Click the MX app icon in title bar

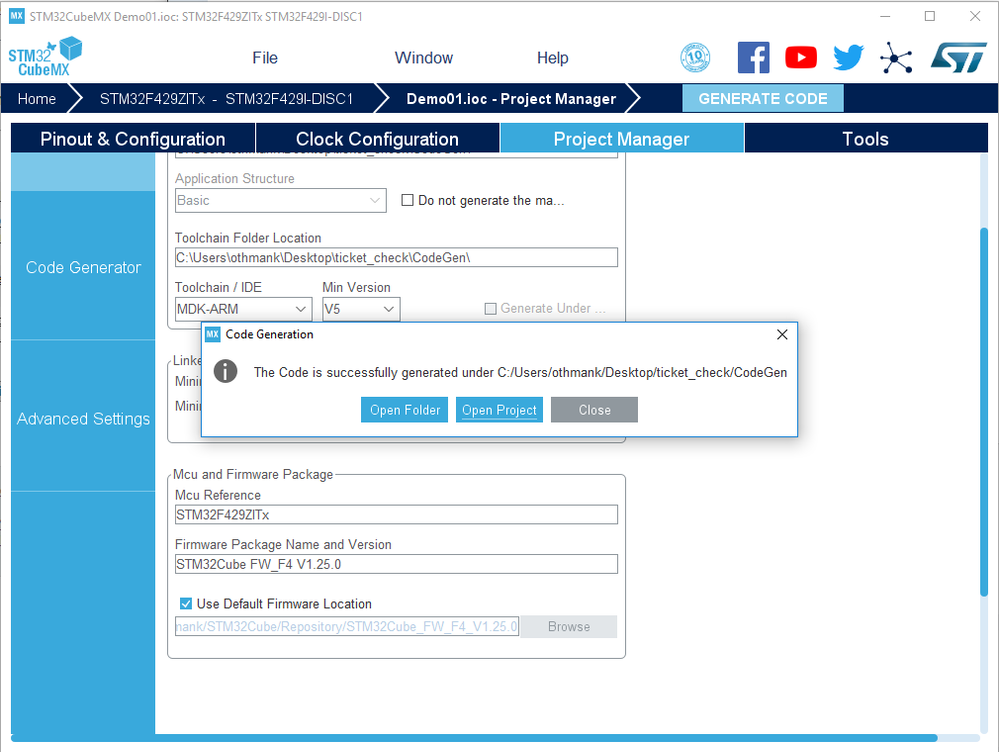[17, 16]
